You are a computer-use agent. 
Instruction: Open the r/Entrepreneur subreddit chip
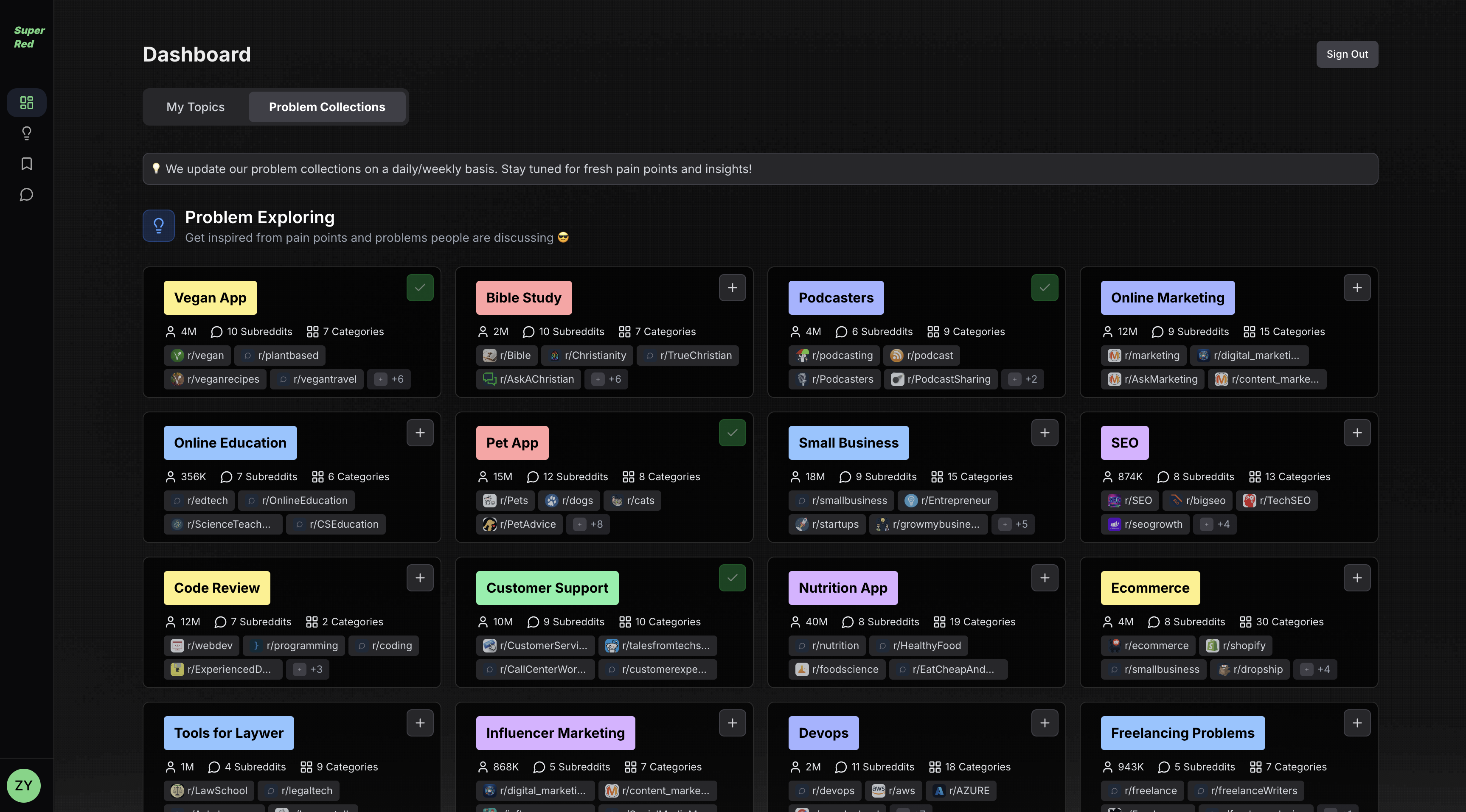pyautogui.click(x=948, y=501)
